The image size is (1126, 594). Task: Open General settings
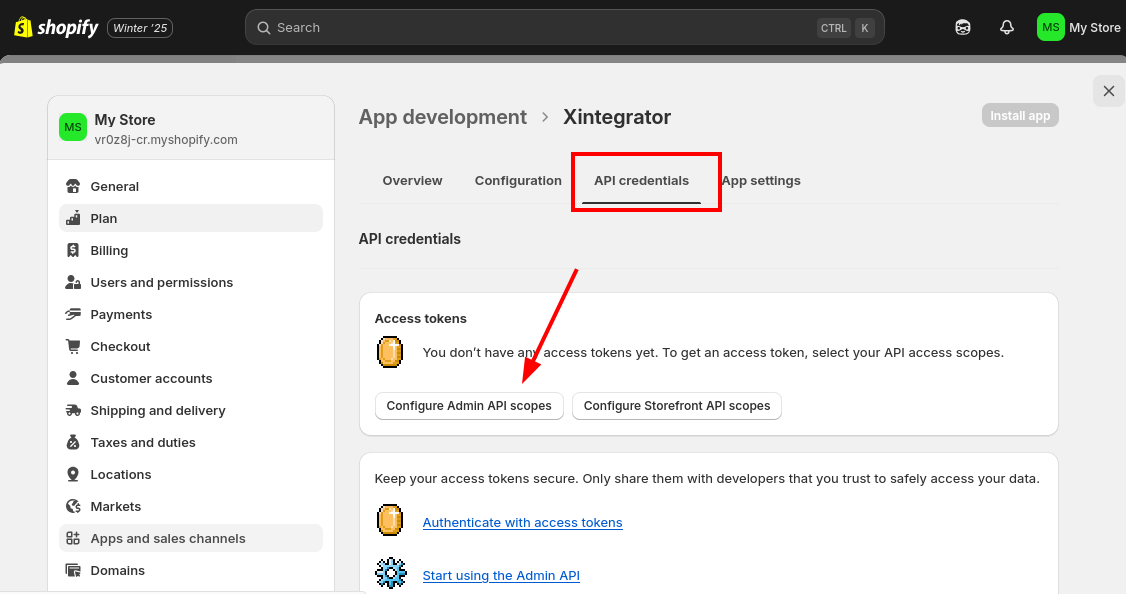pyautogui.click(x=191, y=186)
